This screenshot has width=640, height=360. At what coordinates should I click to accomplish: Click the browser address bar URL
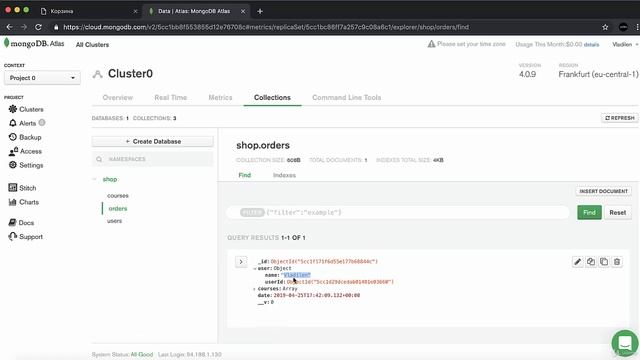coord(266,27)
